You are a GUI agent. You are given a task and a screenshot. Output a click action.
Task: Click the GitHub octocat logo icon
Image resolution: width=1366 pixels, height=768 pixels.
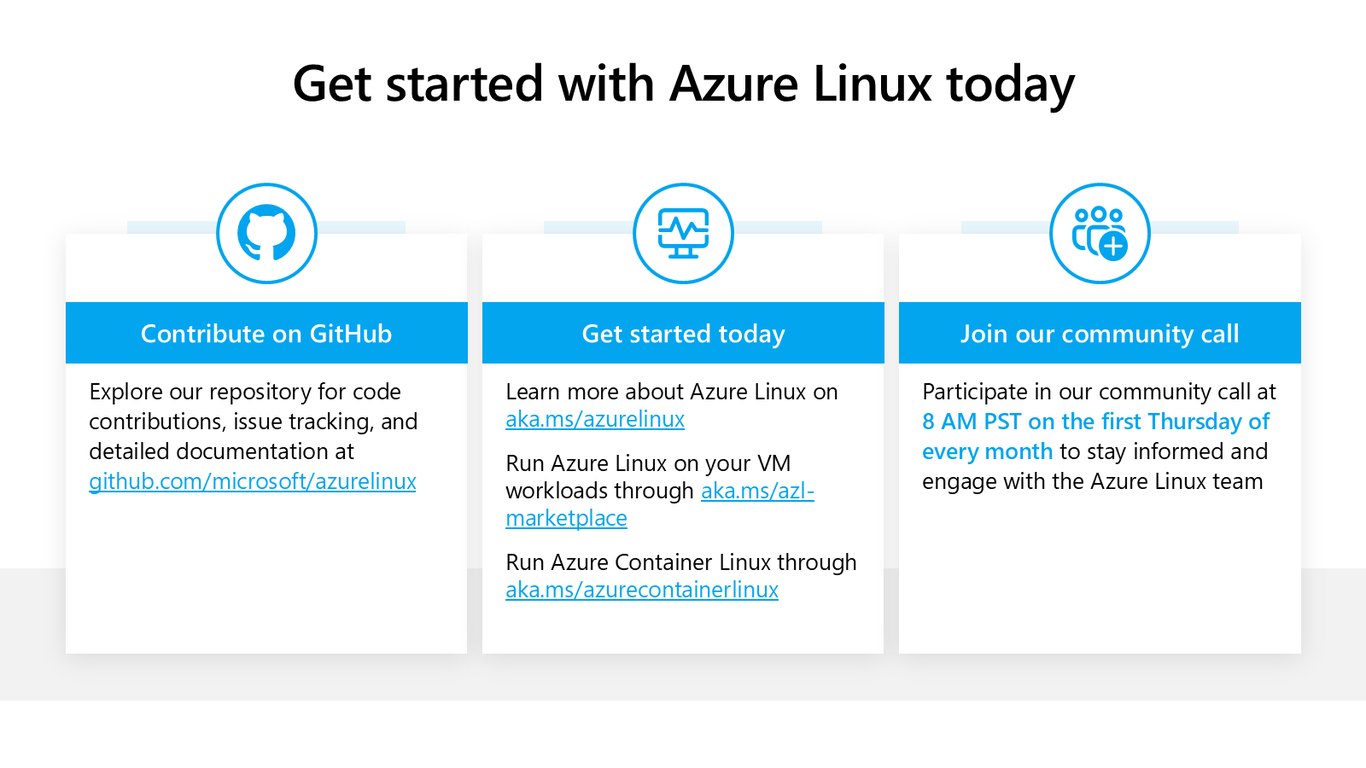tap(267, 233)
